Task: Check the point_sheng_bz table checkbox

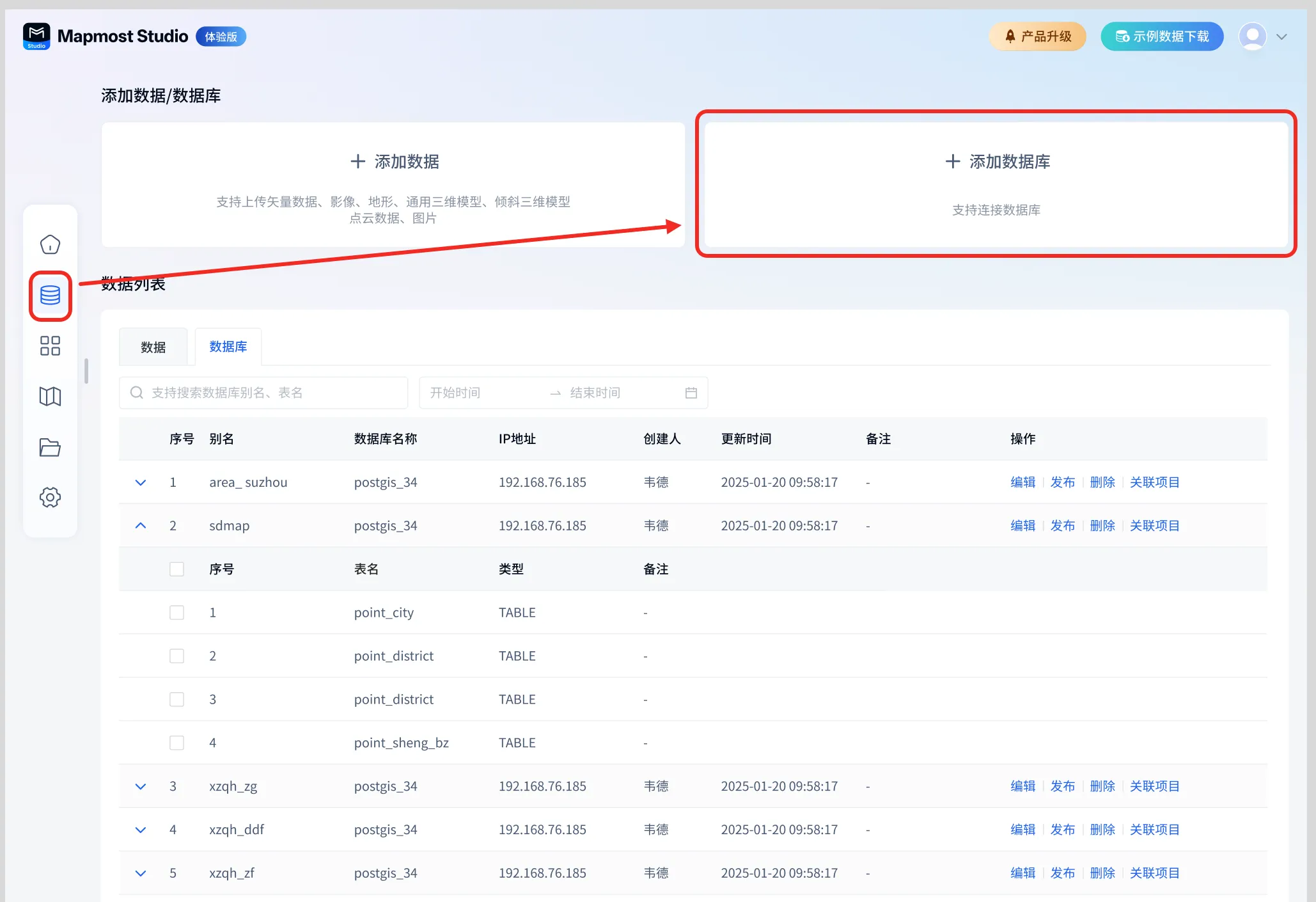Action: (x=176, y=743)
